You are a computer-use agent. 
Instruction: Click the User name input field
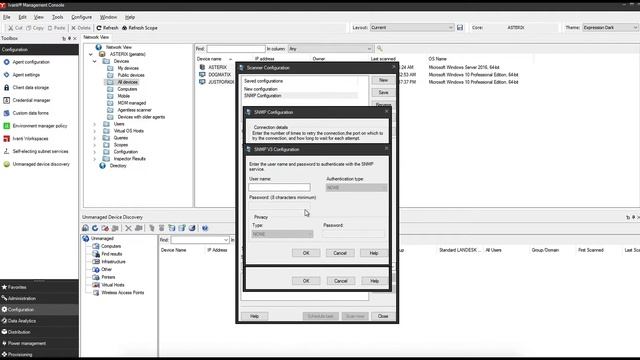click(280, 187)
